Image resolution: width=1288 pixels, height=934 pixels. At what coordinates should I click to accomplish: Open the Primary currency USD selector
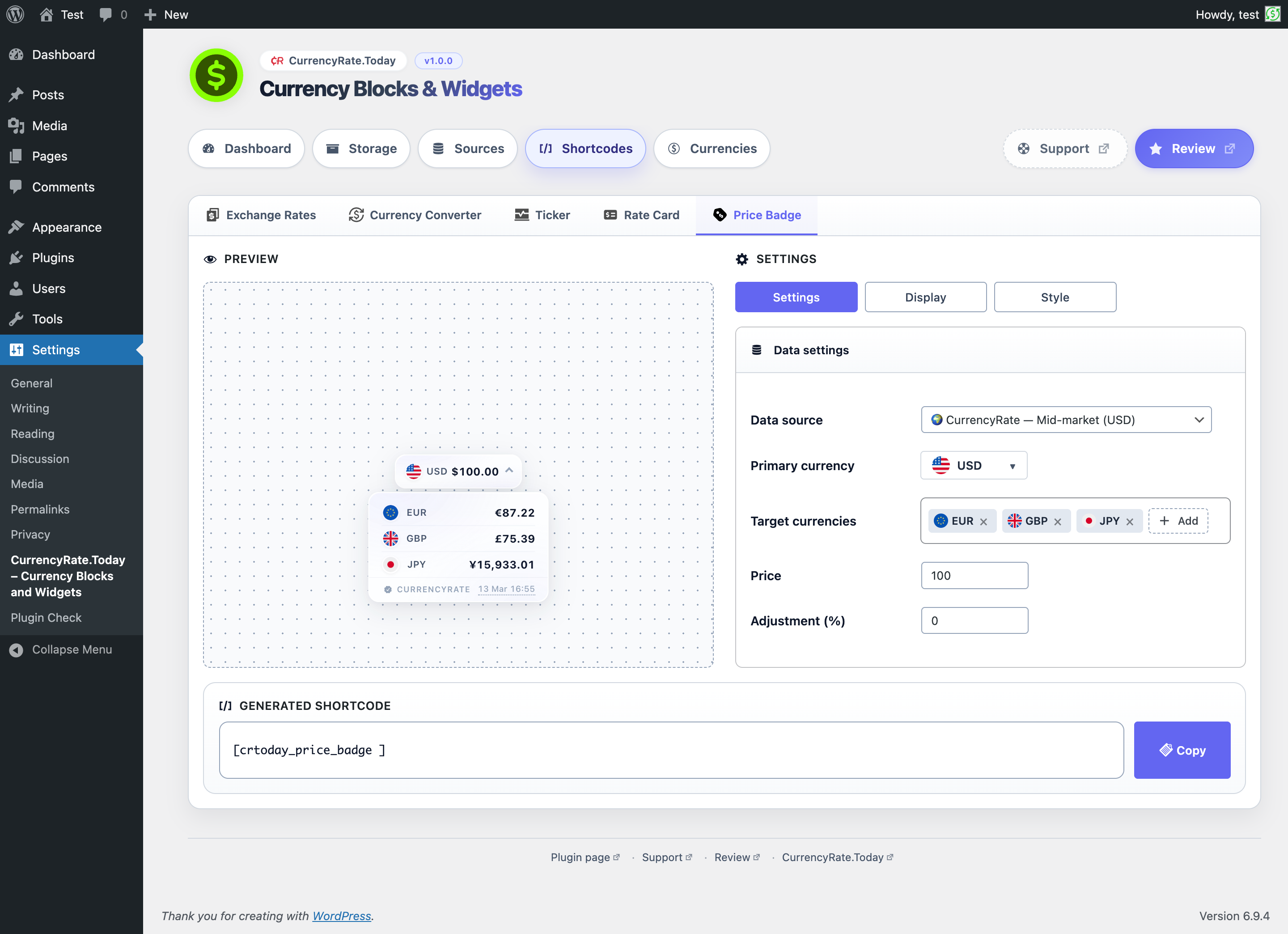(974, 465)
